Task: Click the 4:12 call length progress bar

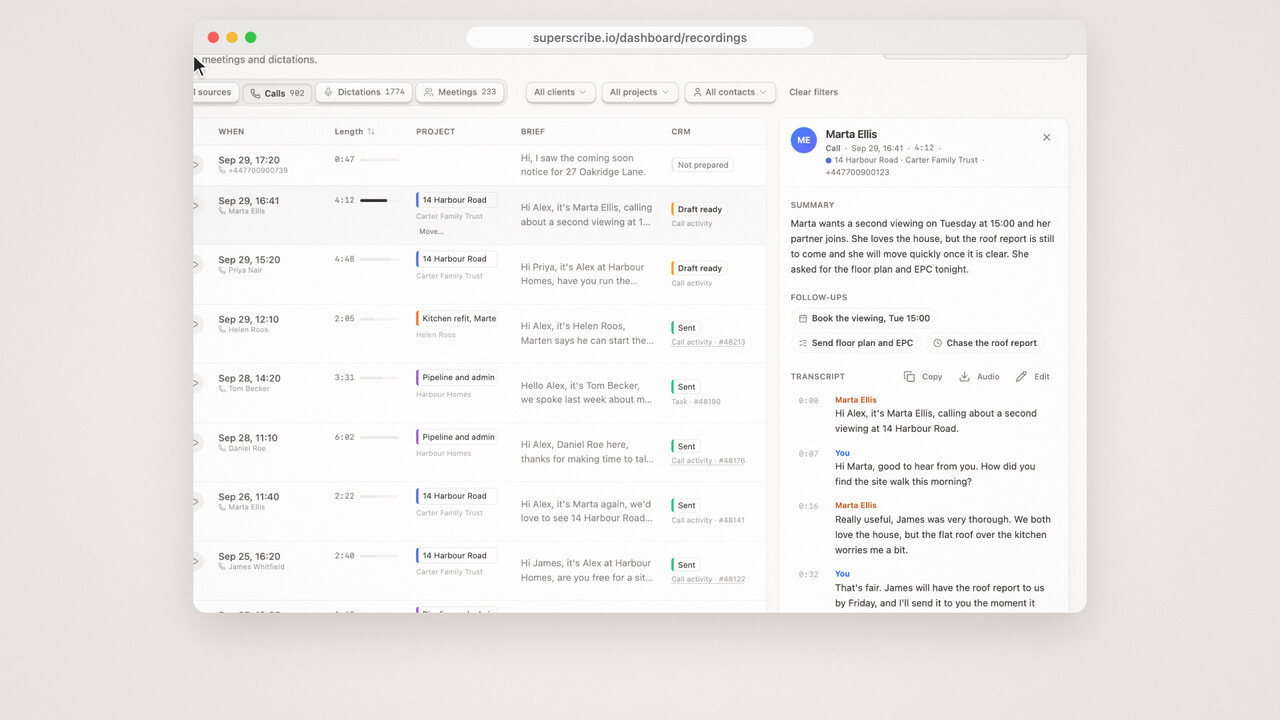Action: [x=379, y=200]
